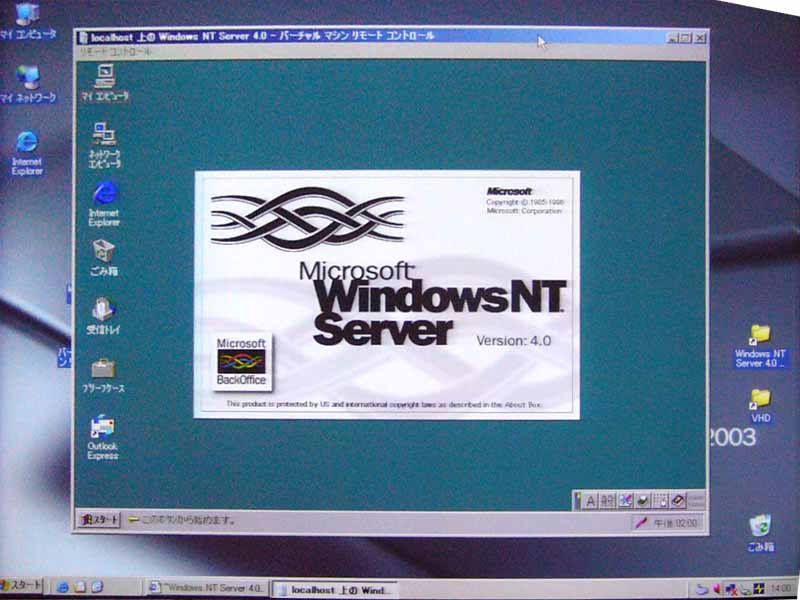The height and width of the screenshot is (600, 800).
Task: Click the host スタート button on the taskbar
Action: (22, 585)
